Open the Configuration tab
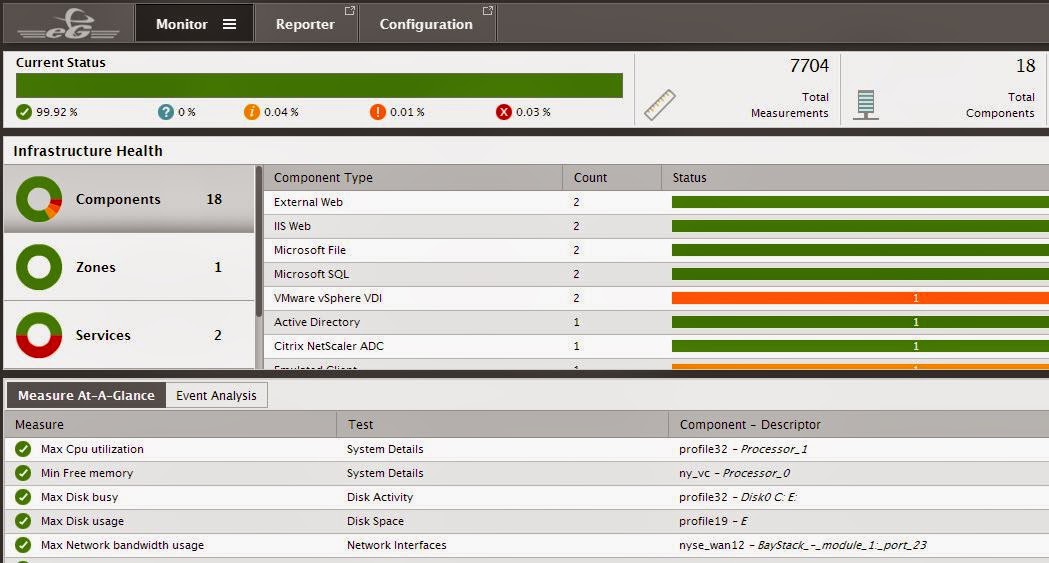Screen dimensions: 1049x563 (427, 24)
